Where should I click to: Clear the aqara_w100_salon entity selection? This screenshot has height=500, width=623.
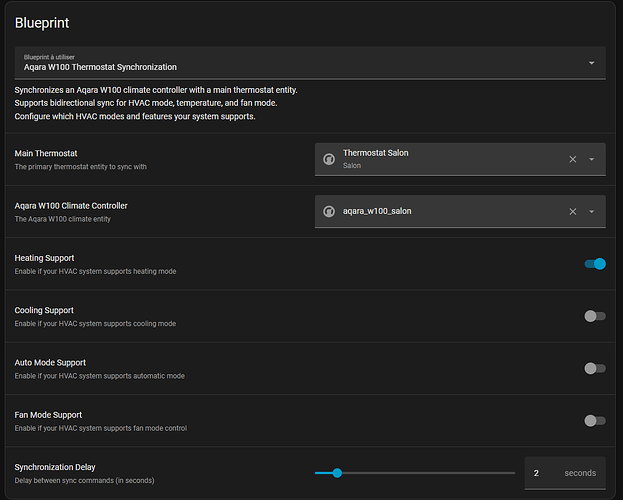(x=573, y=211)
